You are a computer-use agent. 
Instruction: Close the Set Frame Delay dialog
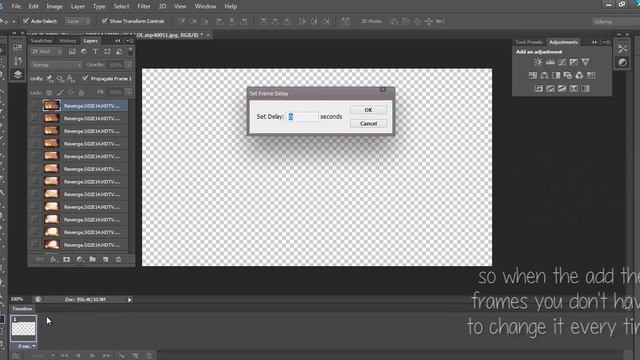(383, 90)
